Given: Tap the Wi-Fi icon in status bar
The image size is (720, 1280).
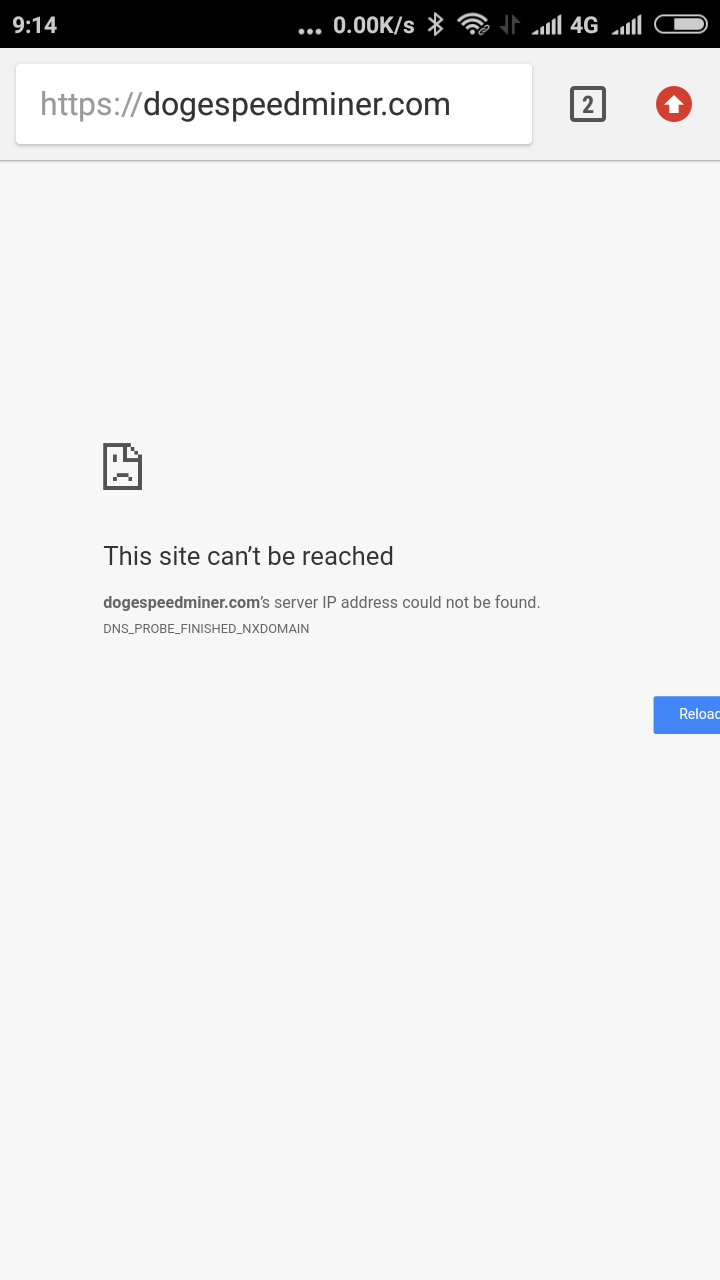Looking at the screenshot, I should click(x=472, y=24).
